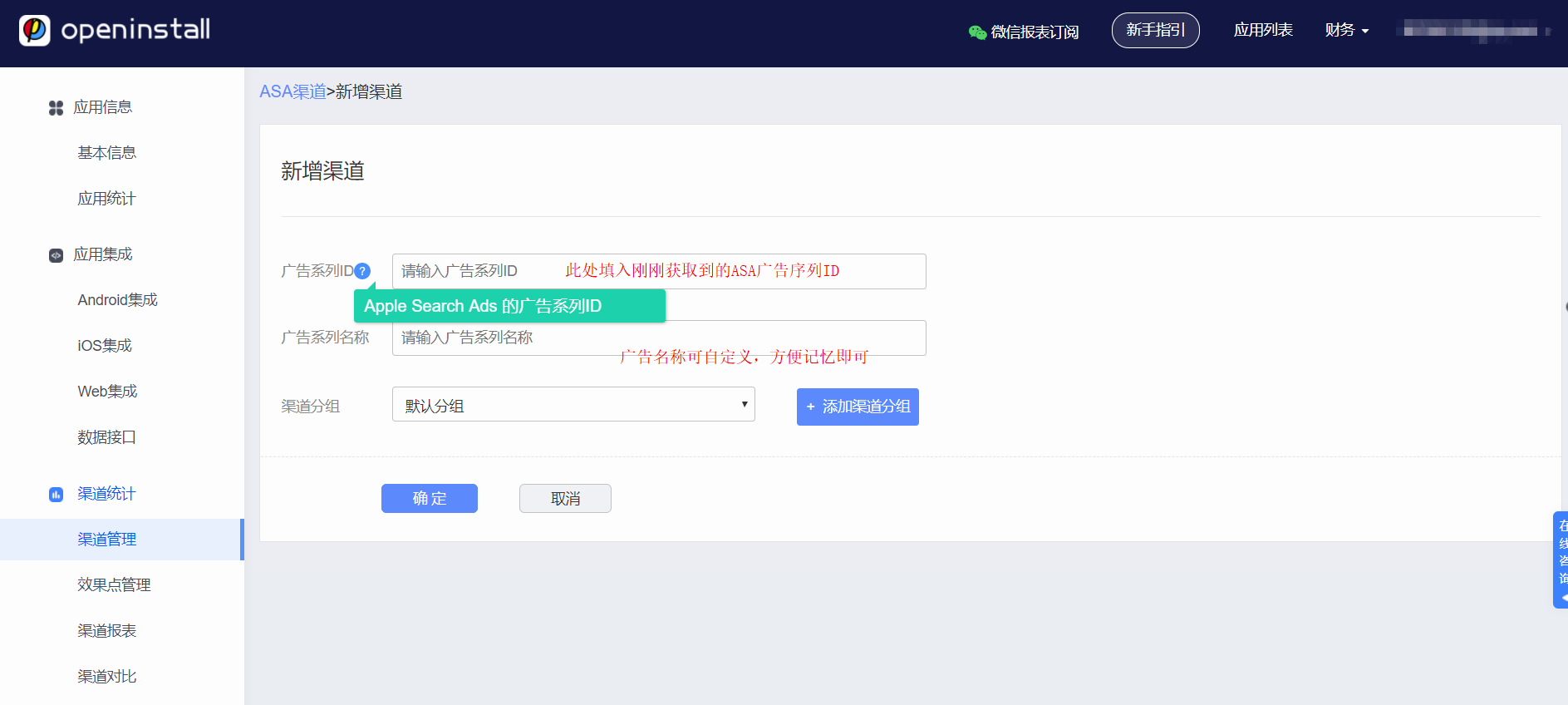The height and width of the screenshot is (705, 1568).
Task: Expand the 渠道分组 默认分组 dropdown
Action: pos(573,405)
